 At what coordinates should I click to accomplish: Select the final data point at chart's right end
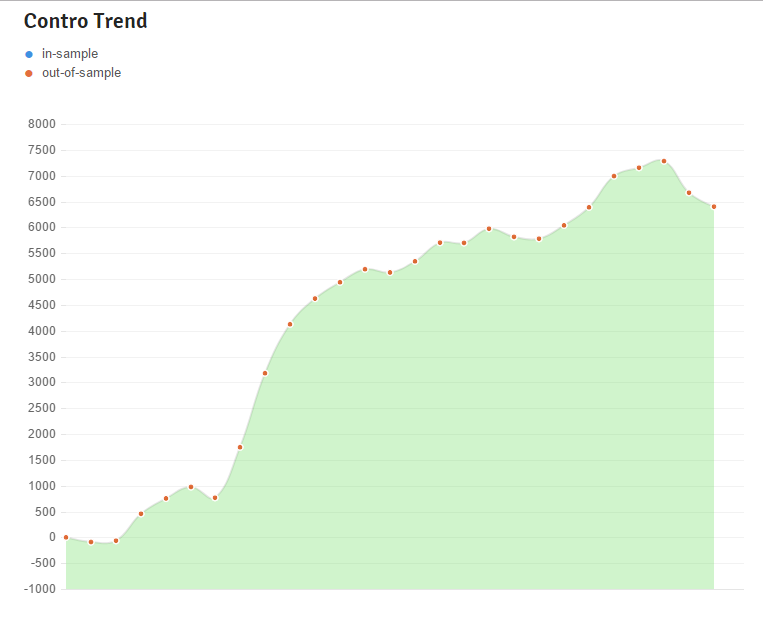click(x=714, y=207)
